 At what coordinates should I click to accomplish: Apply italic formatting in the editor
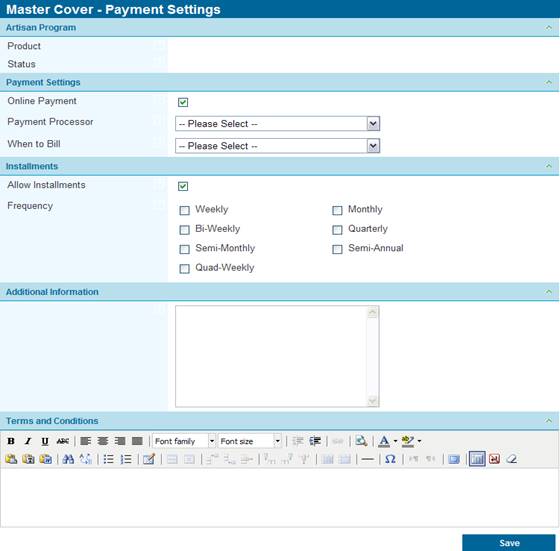coord(28,441)
